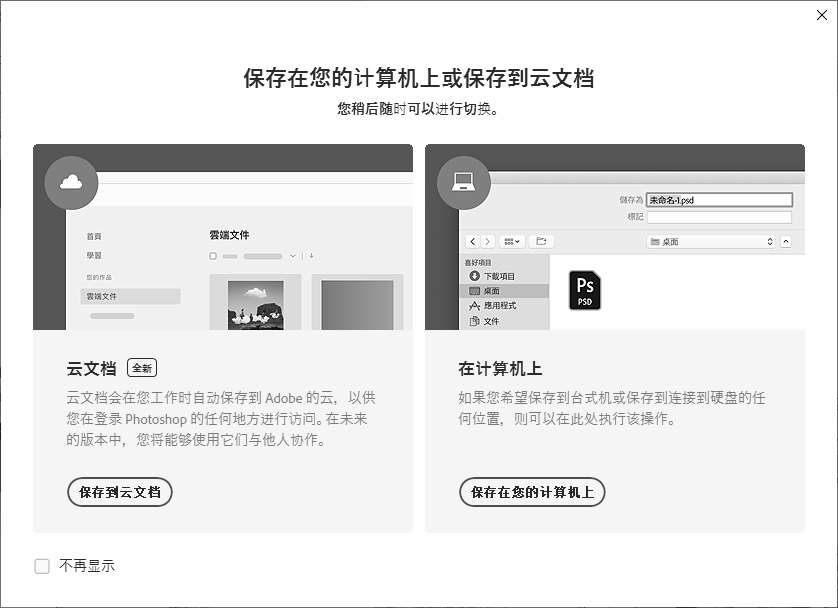Click the cloud icon on the cloud card
The width and height of the screenshot is (838, 608).
tap(71, 183)
